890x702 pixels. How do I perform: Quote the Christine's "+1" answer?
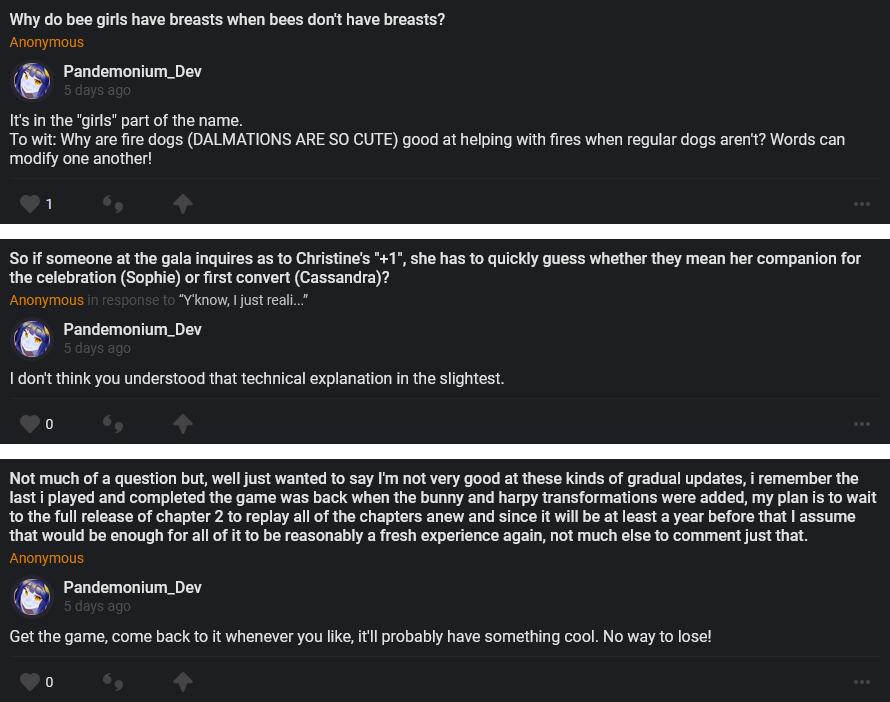[x=113, y=424]
